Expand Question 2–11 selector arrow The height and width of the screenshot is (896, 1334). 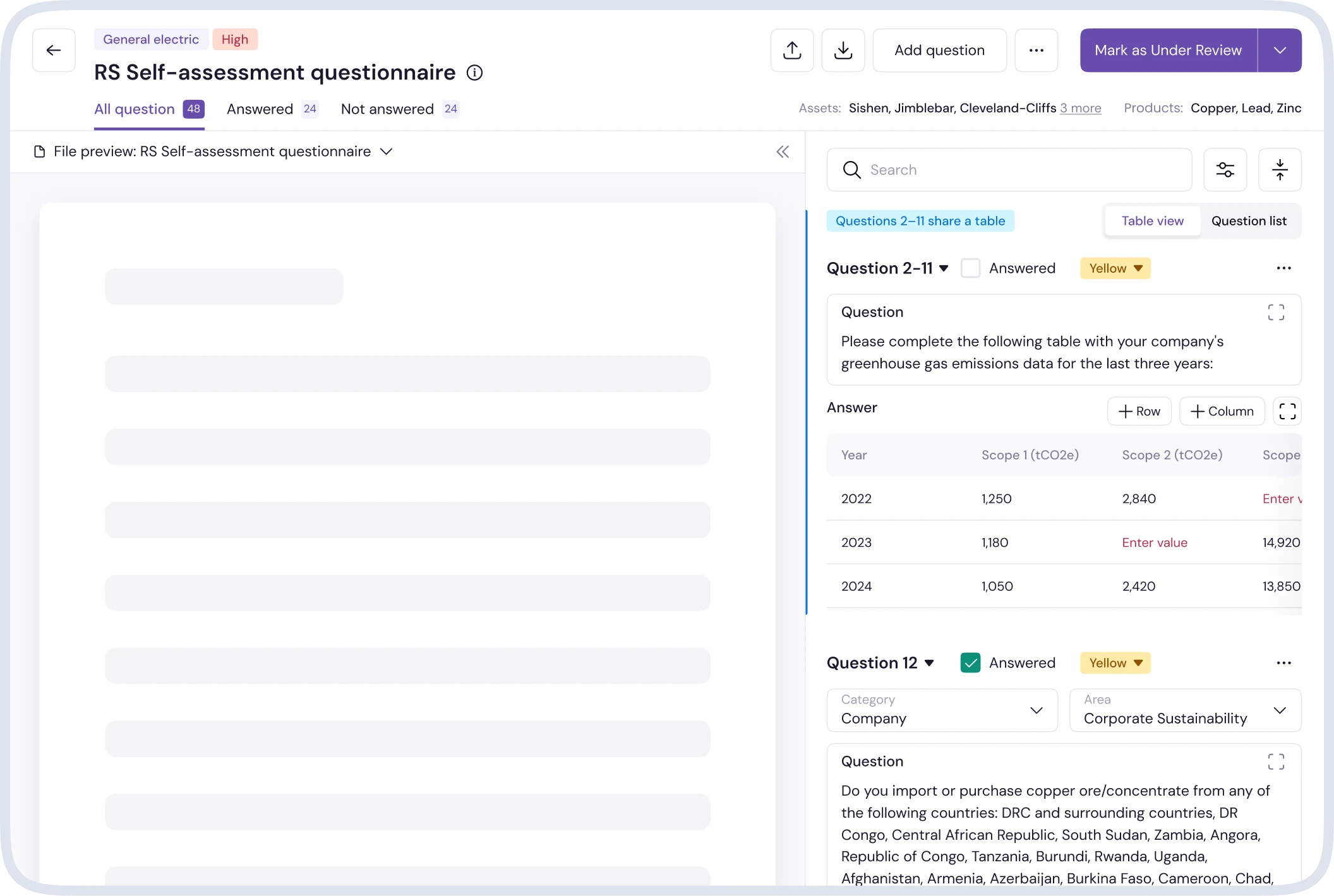coord(944,268)
